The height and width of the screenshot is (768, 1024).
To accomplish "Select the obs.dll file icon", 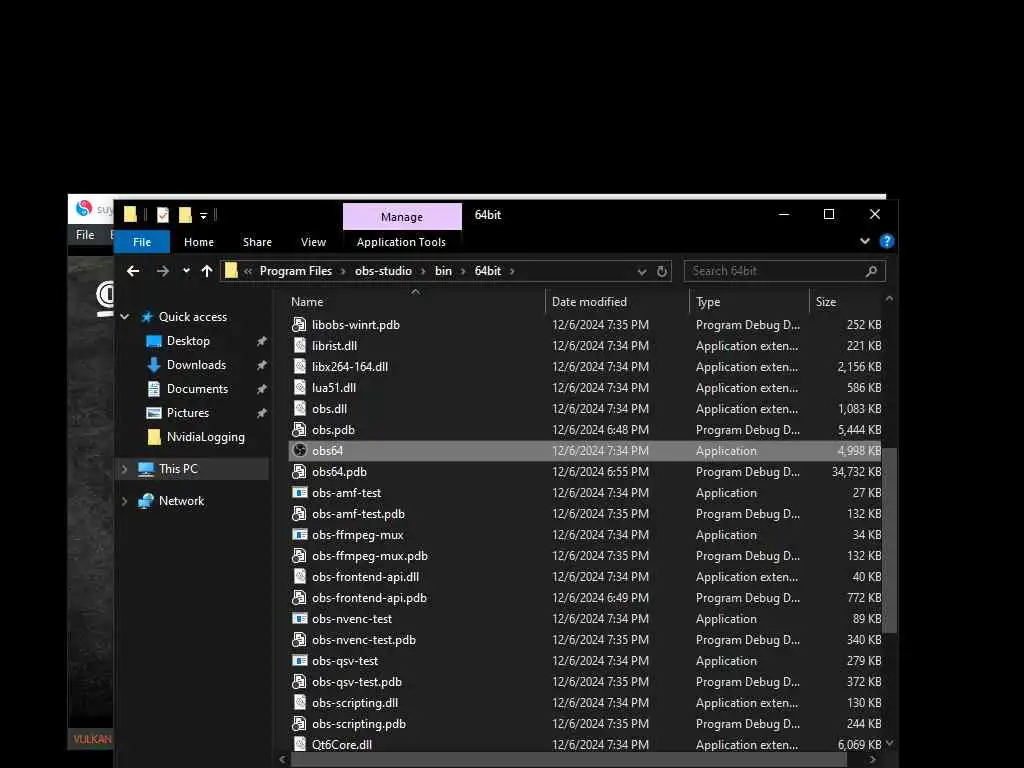I will 300,409.
